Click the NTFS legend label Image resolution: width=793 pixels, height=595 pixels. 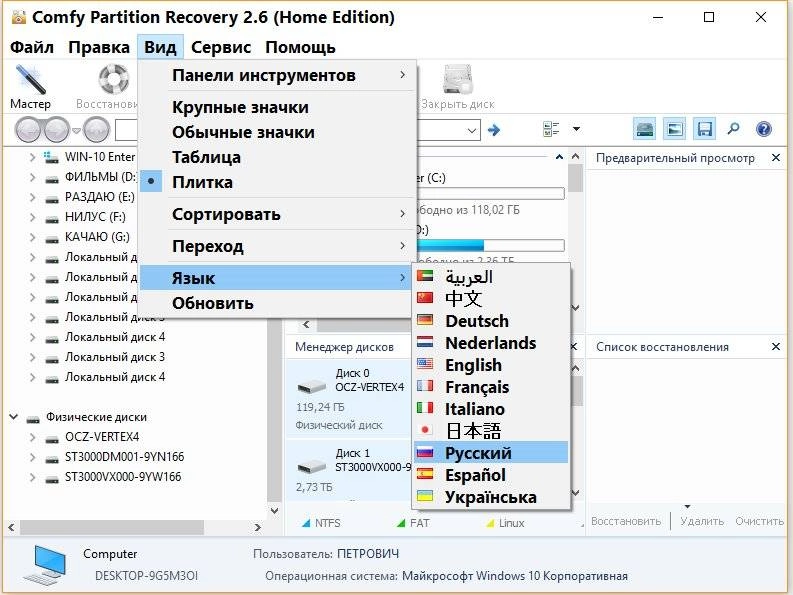(x=327, y=523)
